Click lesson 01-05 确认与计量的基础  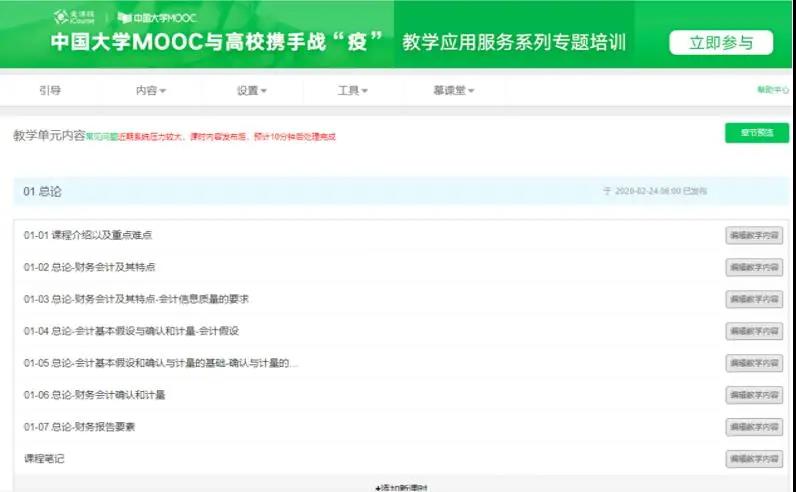[161, 363]
